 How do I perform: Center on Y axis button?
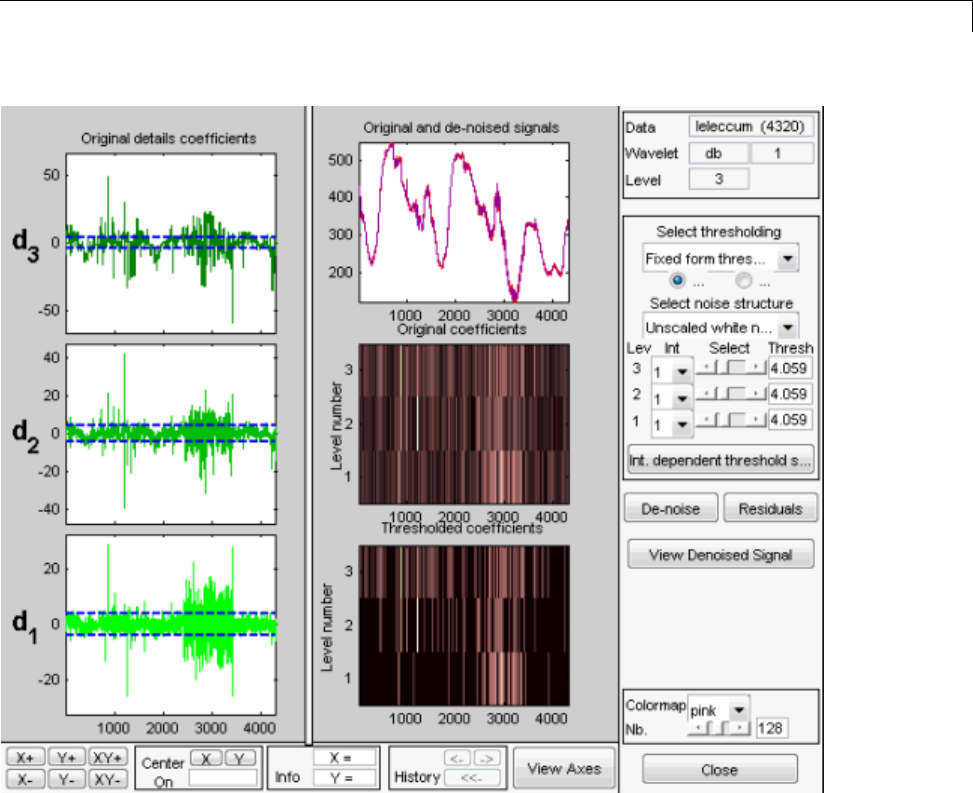240,758
